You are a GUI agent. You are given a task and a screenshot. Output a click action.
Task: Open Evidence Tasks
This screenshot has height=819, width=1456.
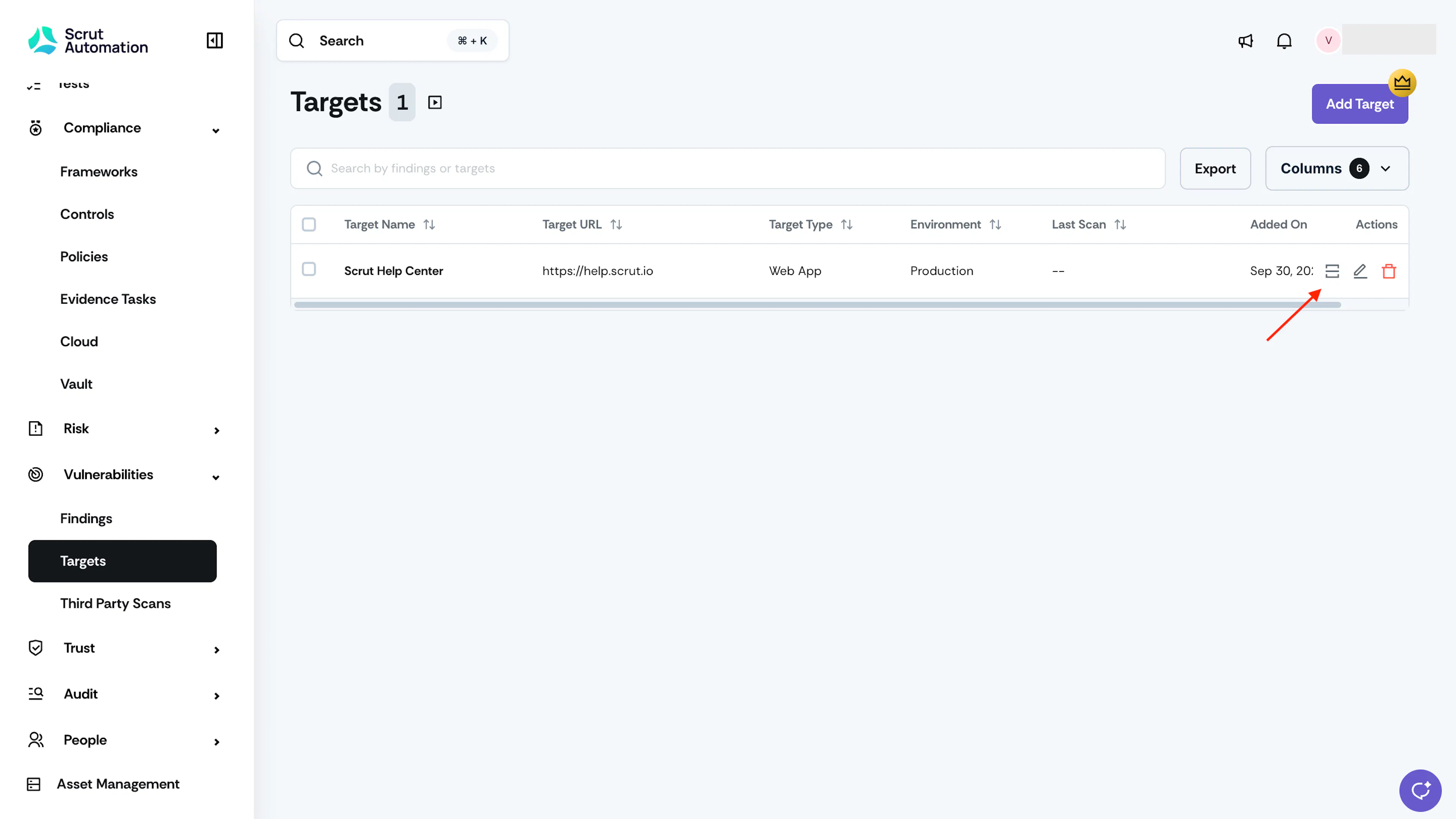(x=108, y=299)
